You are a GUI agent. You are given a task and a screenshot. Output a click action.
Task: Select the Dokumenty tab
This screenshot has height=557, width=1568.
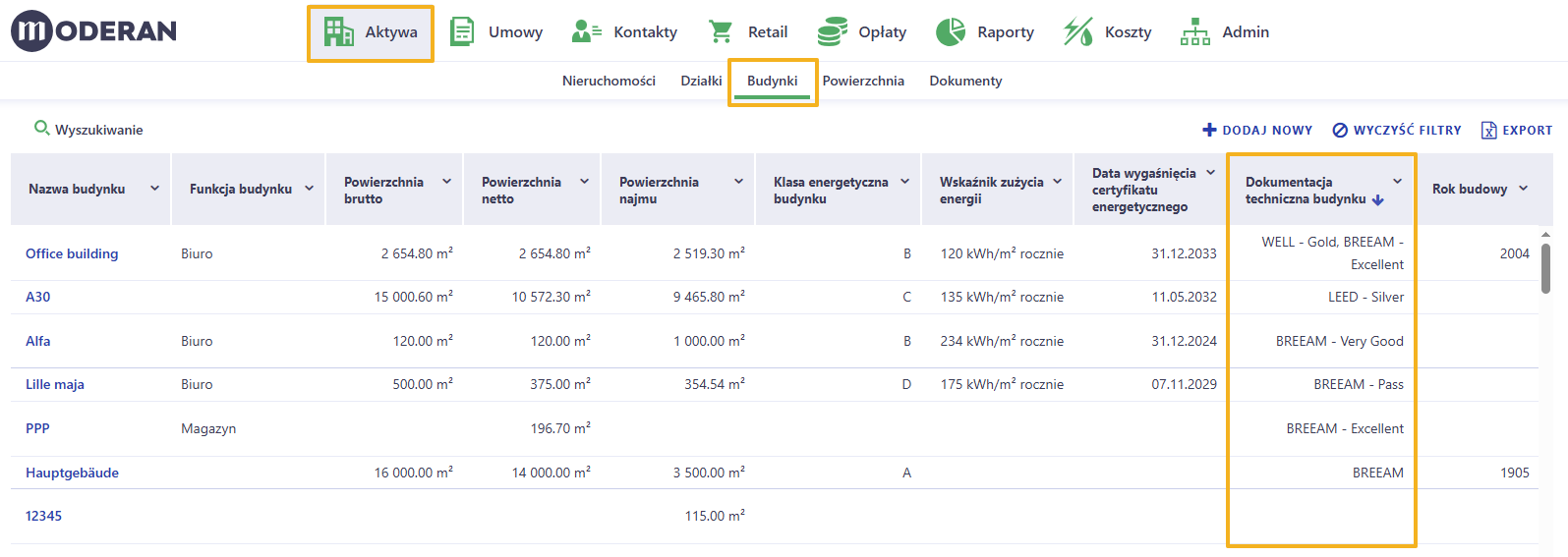pos(965,81)
